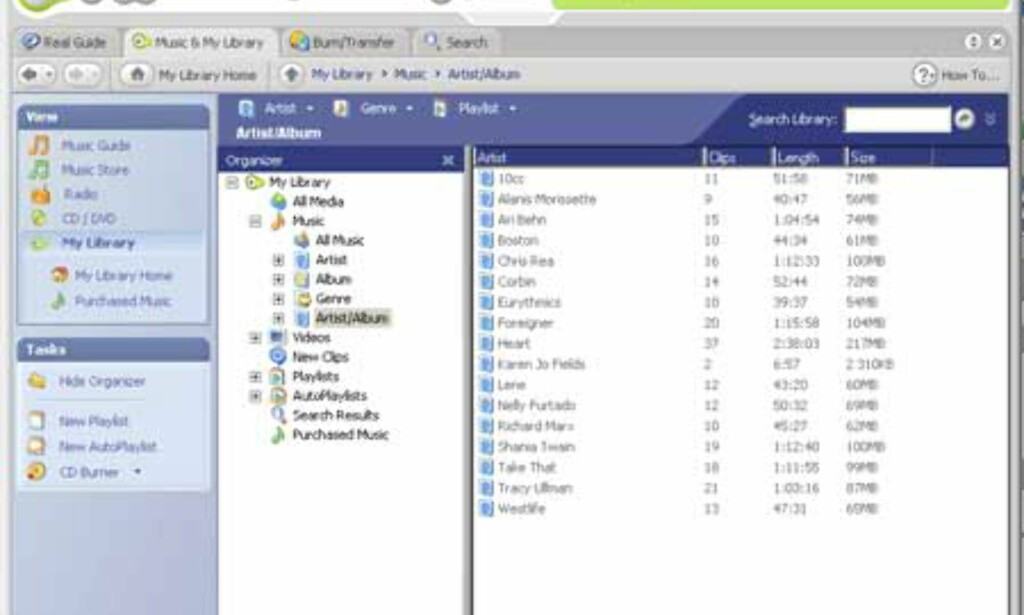This screenshot has height=615, width=1024.
Task: Expand search options double chevron
Action: pos(991,119)
